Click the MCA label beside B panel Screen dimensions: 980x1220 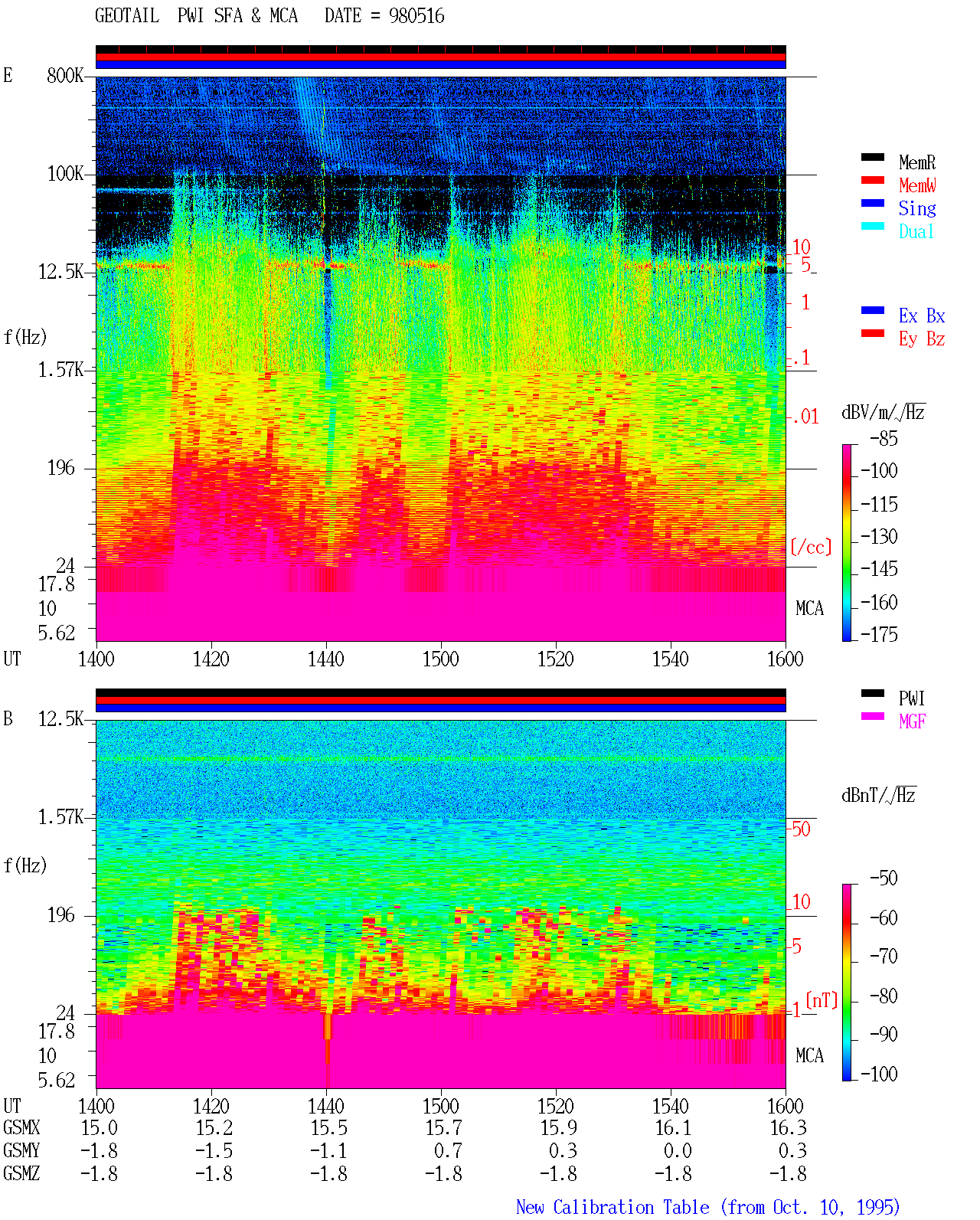[809, 1056]
